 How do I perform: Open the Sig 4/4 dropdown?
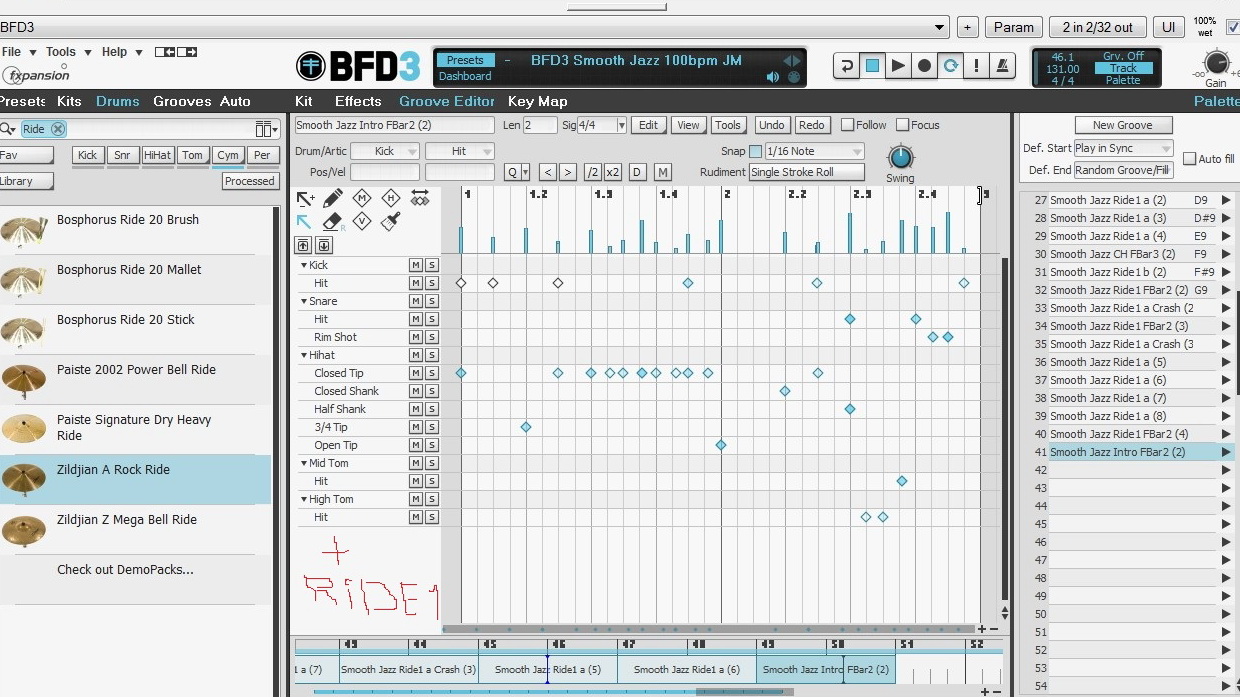click(x=602, y=125)
